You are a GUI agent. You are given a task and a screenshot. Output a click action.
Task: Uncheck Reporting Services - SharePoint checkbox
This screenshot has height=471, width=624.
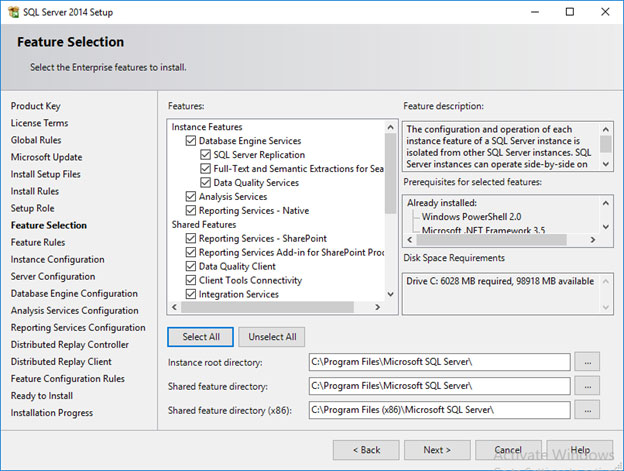(x=191, y=238)
